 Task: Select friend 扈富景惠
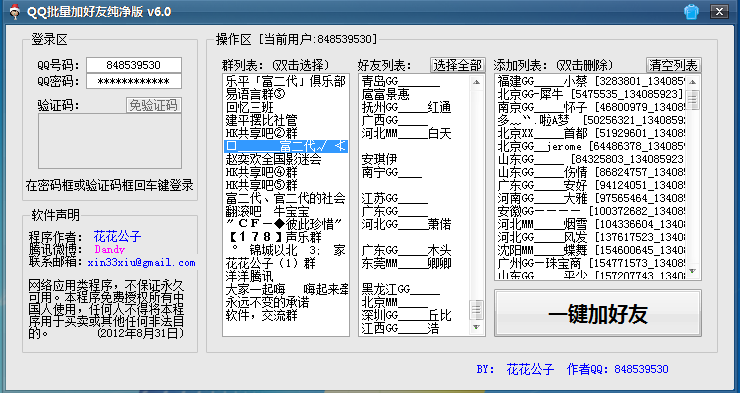[414, 94]
